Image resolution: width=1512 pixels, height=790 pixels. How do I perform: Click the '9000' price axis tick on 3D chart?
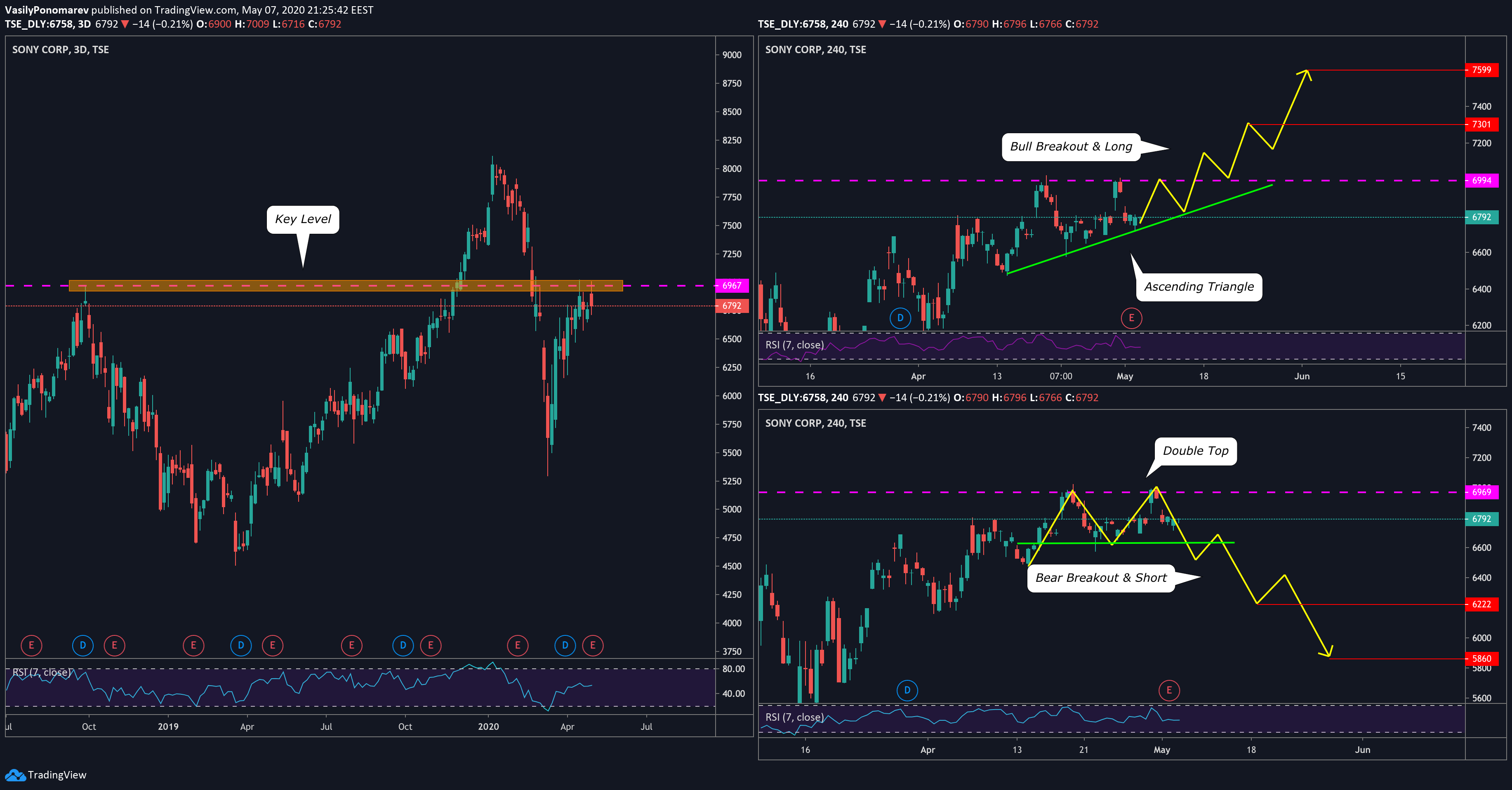(x=731, y=55)
